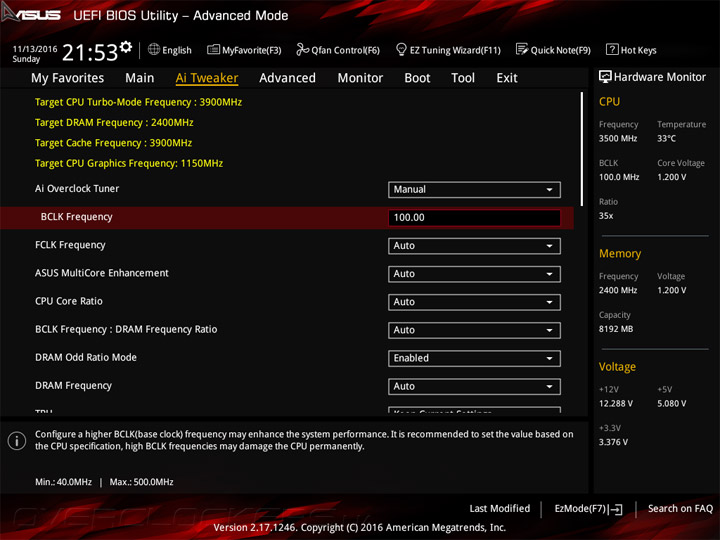The height and width of the screenshot is (540, 720).
Task: Expand ASUS MultiCore Enhancement dropdown
Action: [x=474, y=274]
